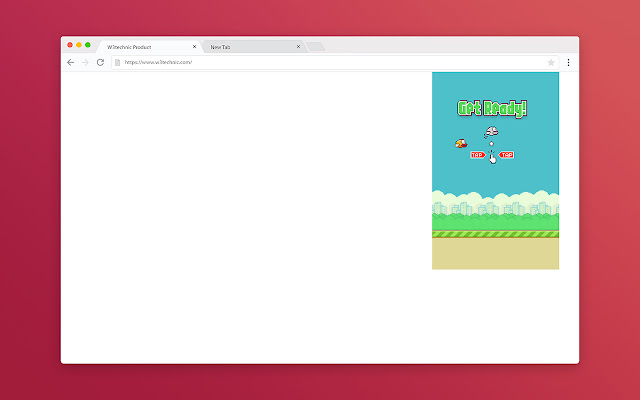The height and width of the screenshot is (400, 640).
Task: Close the New Tab tab
Action: tap(298, 46)
